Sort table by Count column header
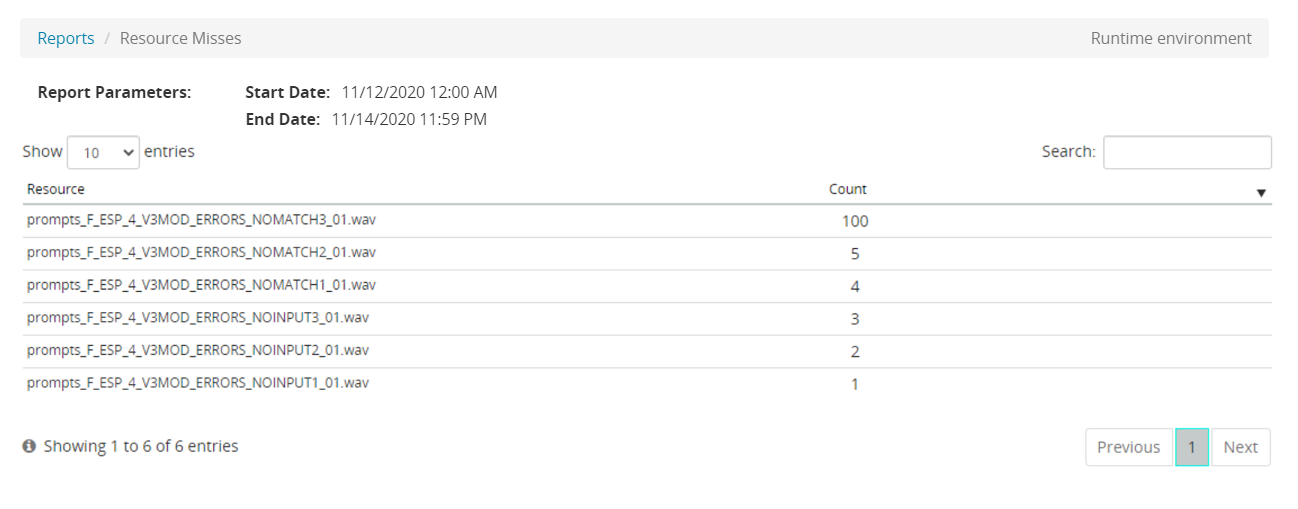 click(x=848, y=189)
